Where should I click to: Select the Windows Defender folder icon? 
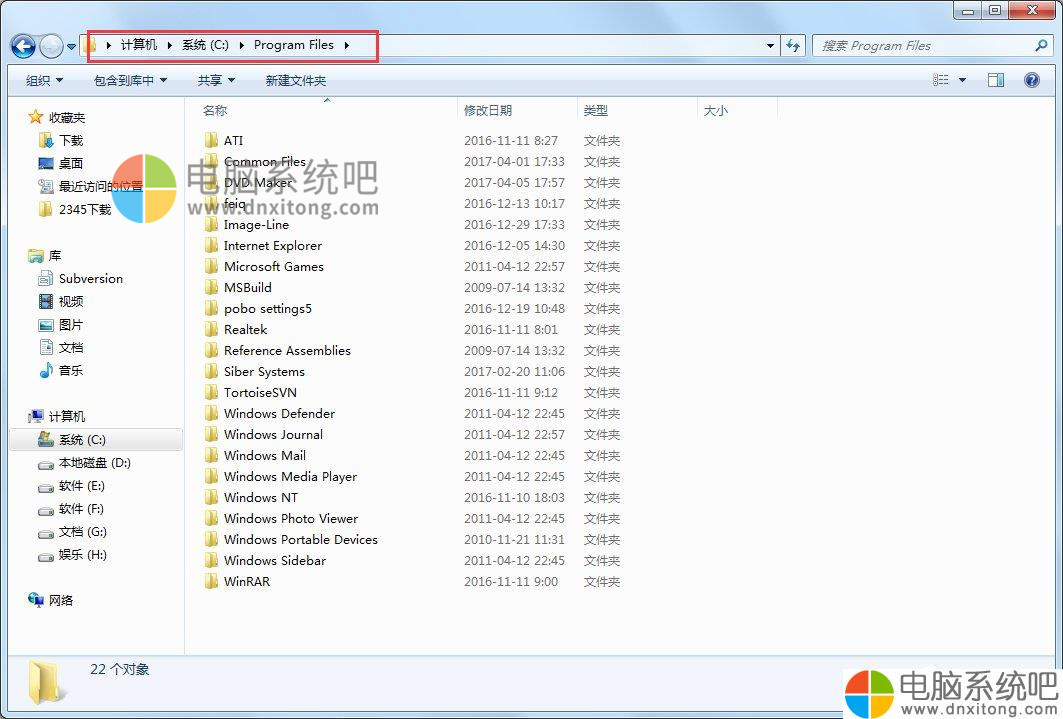212,413
